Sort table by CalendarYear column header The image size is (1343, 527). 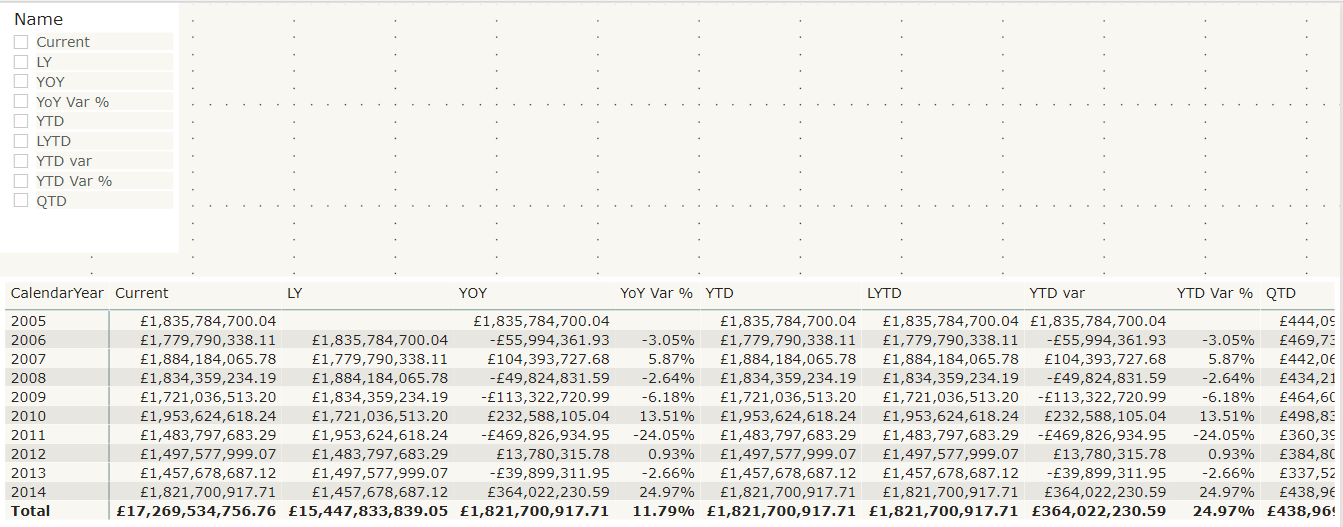[57, 293]
